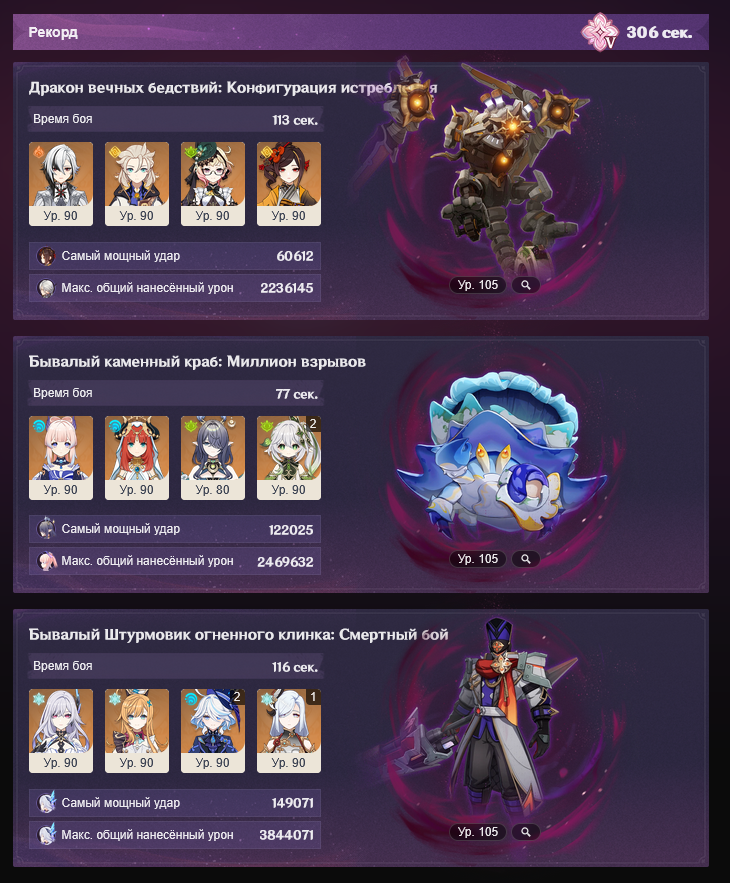Click the pink difficulty star badge near 306 сек.
The width and height of the screenshot is (730, 883).
tap(600, 32)
